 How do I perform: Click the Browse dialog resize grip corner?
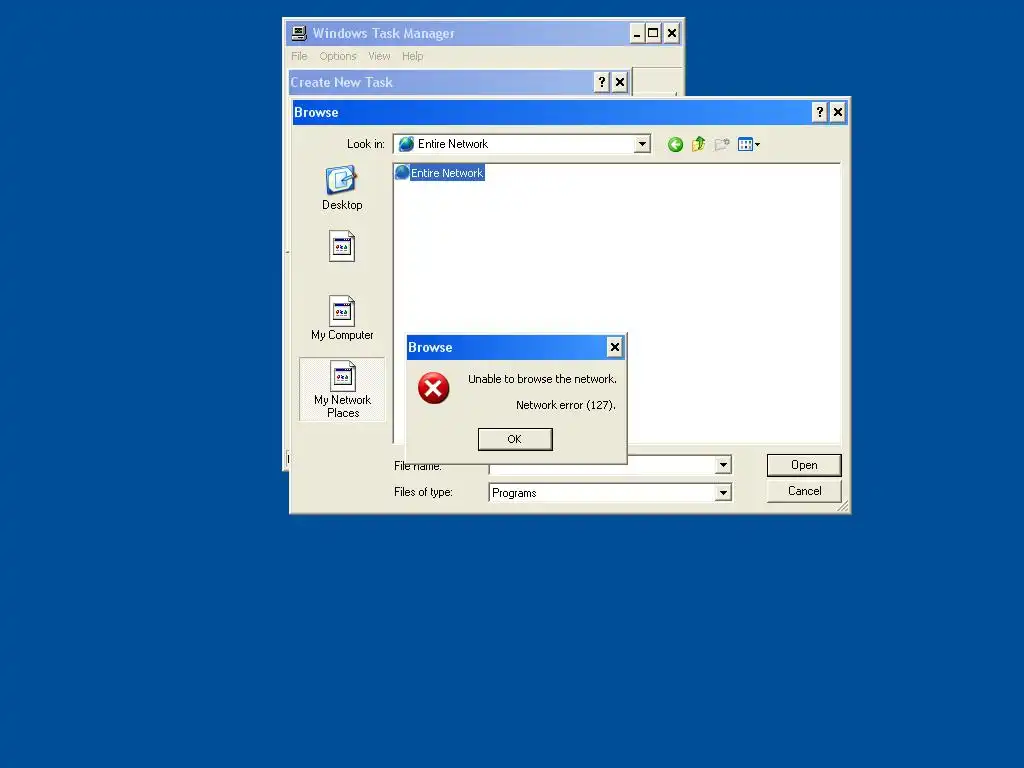pyautogui.click(x=842, y=506)
